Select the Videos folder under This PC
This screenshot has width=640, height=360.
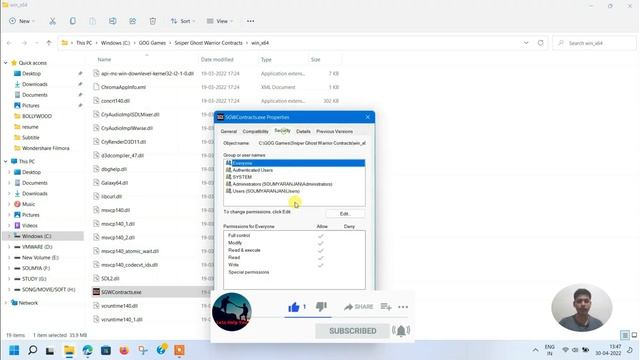pos(29,225)
